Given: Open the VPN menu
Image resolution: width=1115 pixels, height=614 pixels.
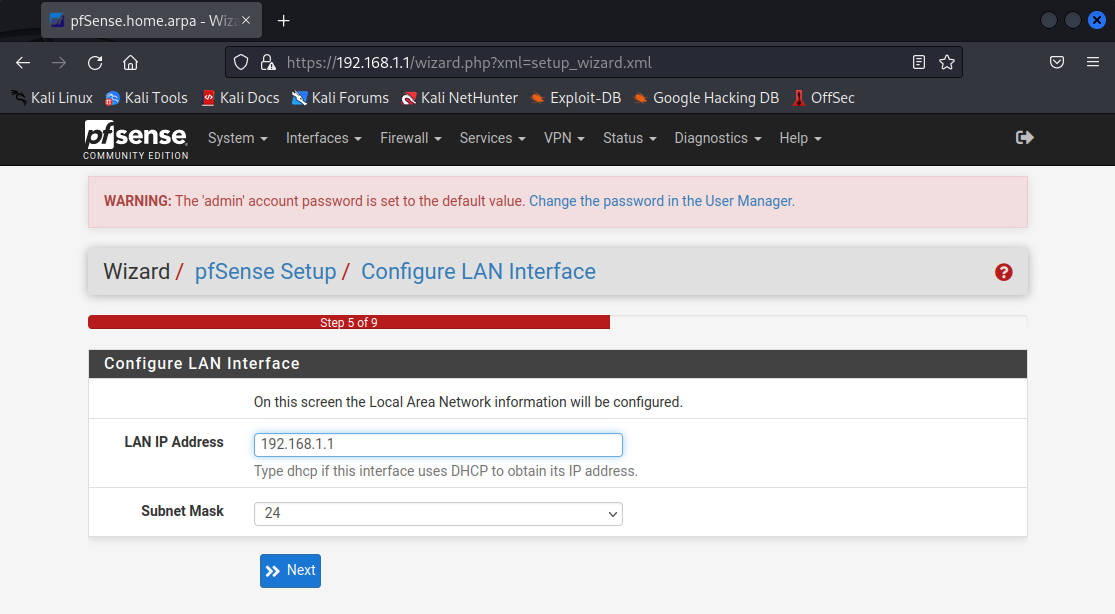Looking at the screenshot, I should 564,138.
